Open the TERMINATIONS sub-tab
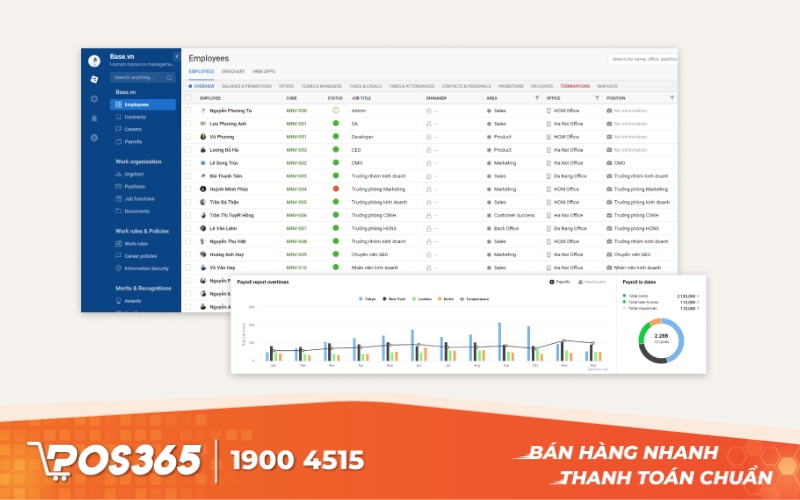Viewport: 800px width, 500px height. click(575, 86)
